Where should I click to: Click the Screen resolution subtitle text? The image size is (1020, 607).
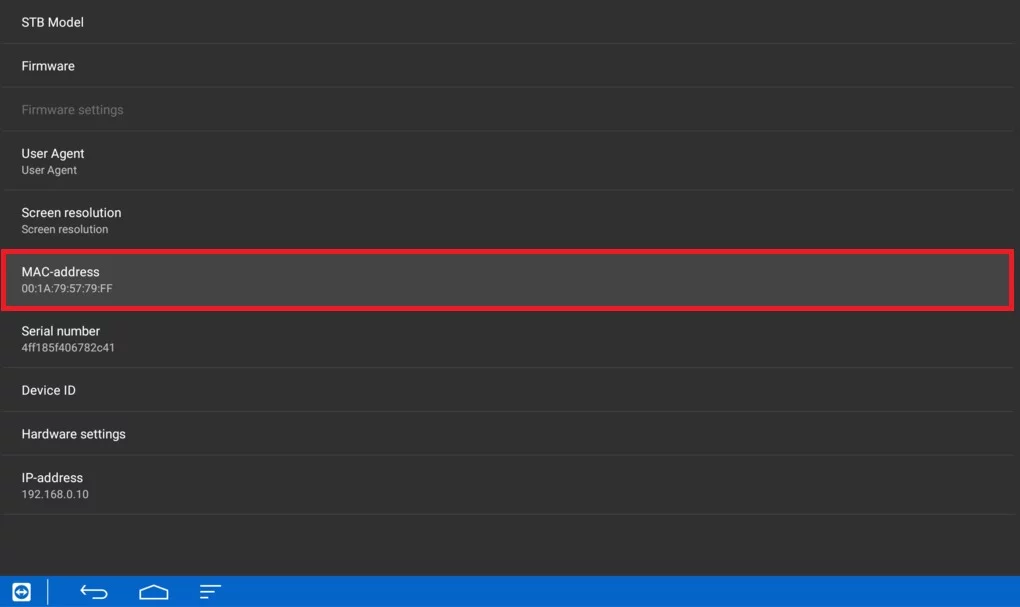pyautogui.click(x=64, y=229)
